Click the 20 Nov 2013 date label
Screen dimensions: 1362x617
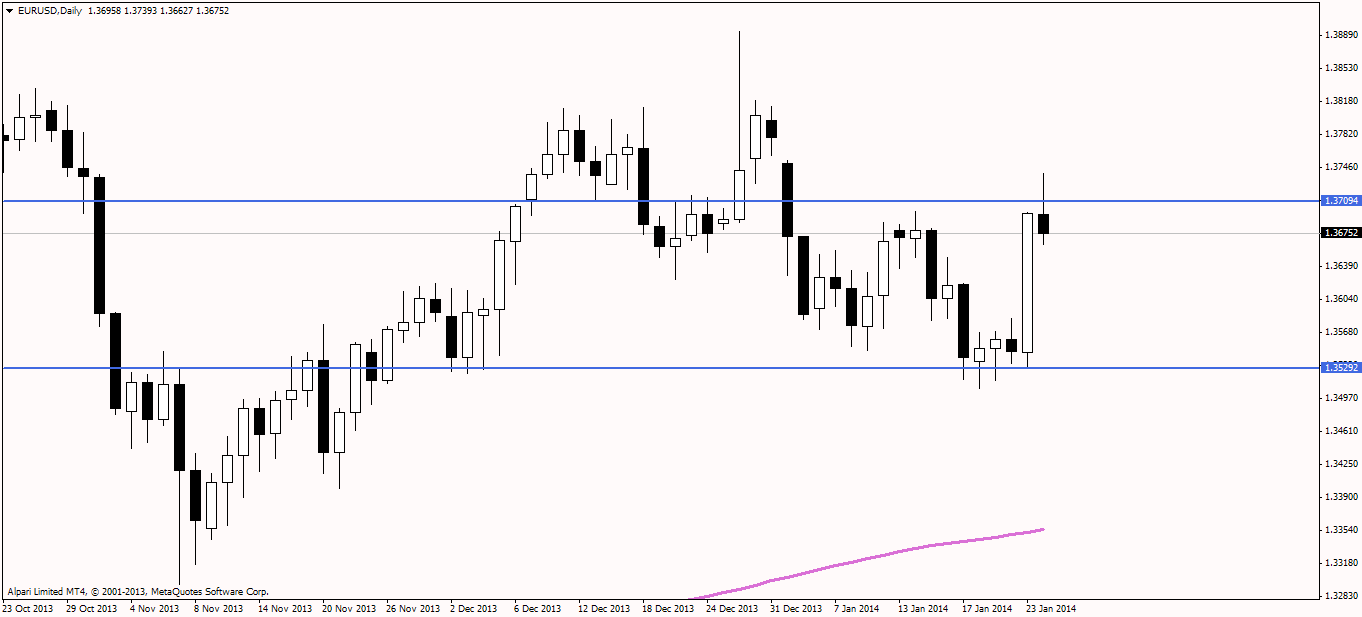coord(349,608)
